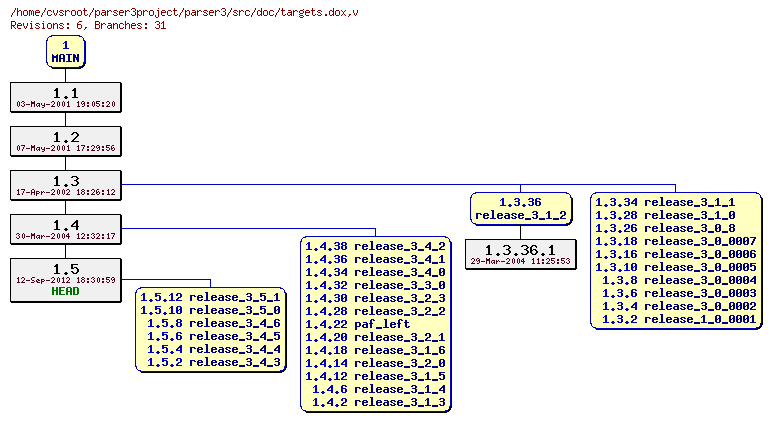This screenshot has height=421, width=771.
Task: Click branch 1.3.28 release_3_1_0
Action: [665, 215]
